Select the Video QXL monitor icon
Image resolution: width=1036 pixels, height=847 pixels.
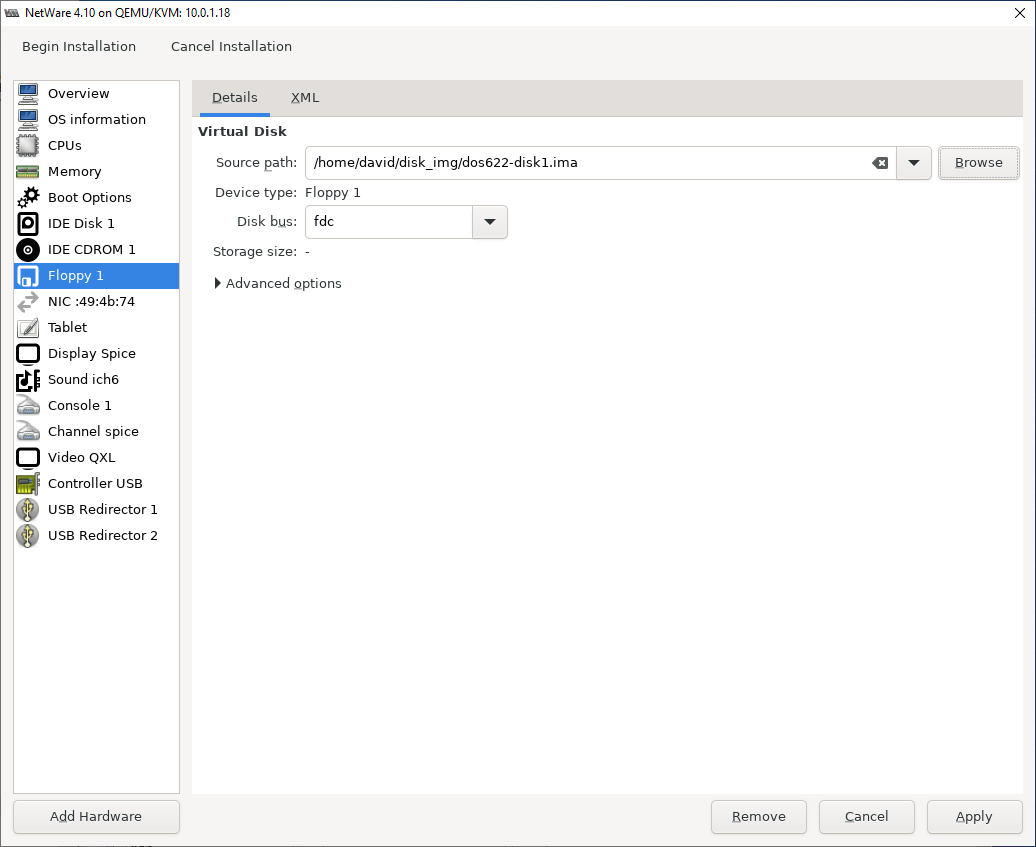click(x=28, y=458)
